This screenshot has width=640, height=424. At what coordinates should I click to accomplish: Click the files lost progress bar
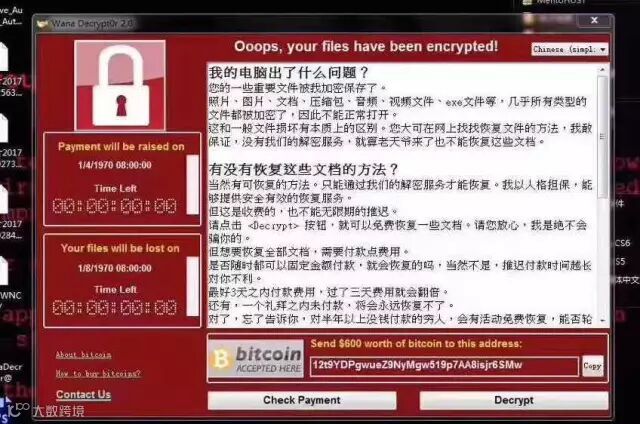(x=192, y=286)
